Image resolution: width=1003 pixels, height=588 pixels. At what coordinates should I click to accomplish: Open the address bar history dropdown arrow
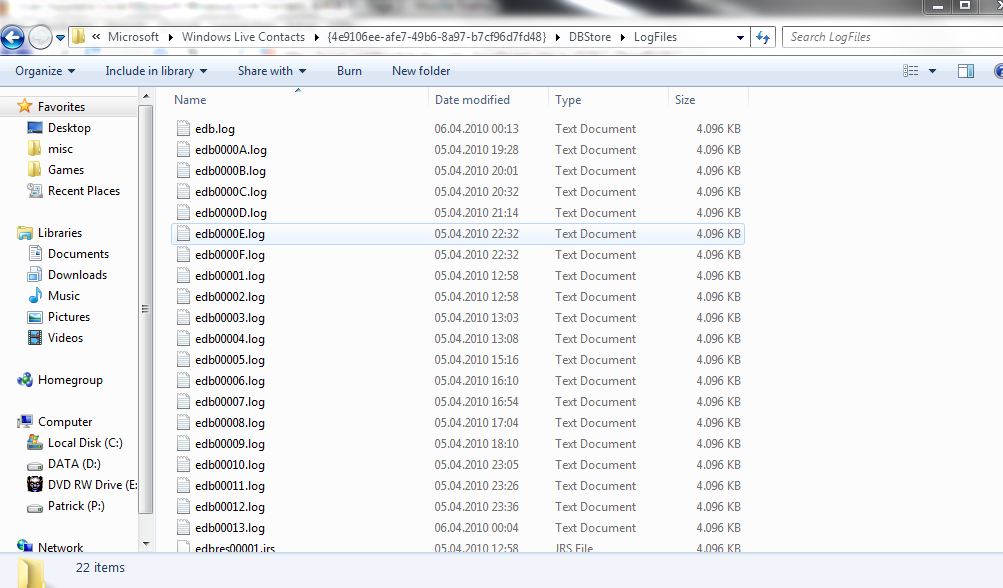coord(740,37)
